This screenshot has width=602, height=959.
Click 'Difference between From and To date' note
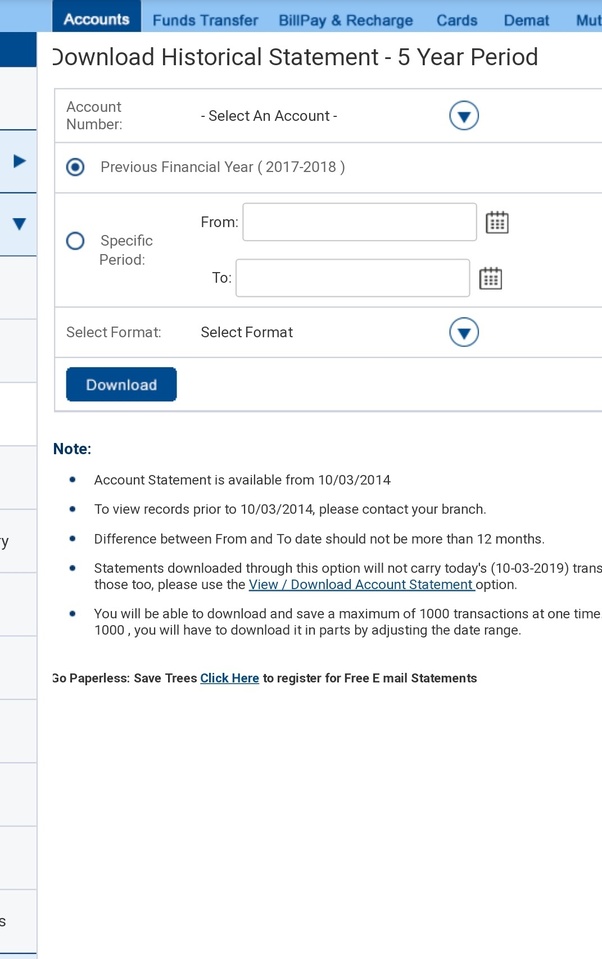[319, 539]
